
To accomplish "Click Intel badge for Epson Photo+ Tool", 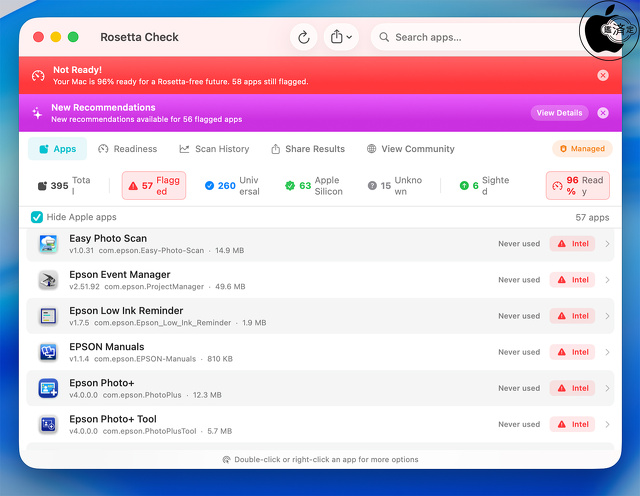I will point(572,425).
